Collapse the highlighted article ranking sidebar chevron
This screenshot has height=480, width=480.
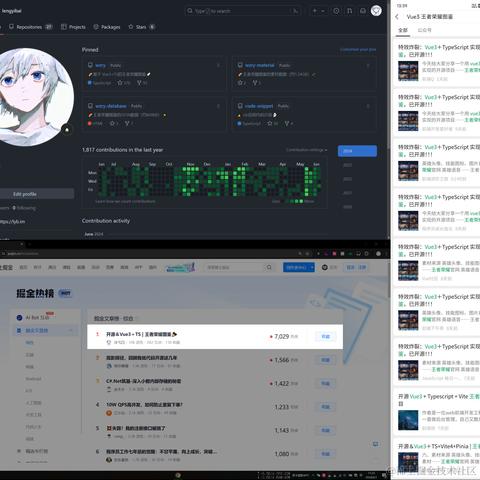click(x=71, y=330)
